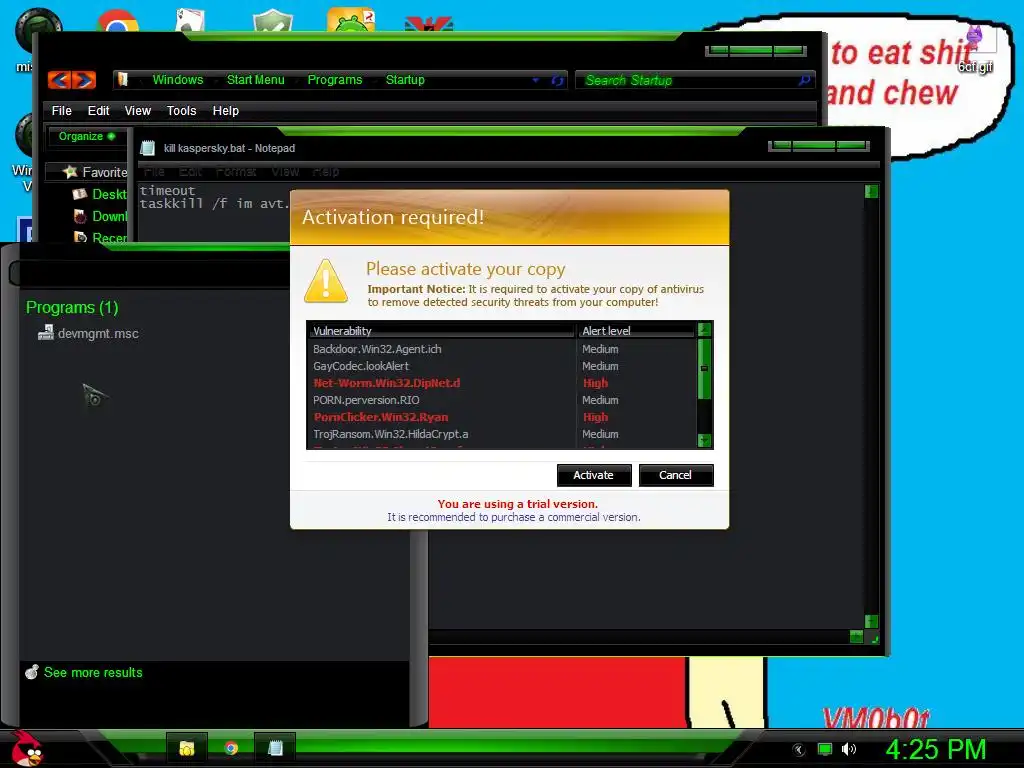Viewport: 1024px width, 768px height.
Task: Open the playing cards desktop icon
Action: [x=190, y=21]
